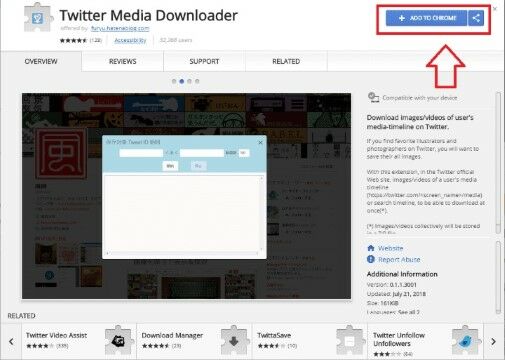Open the Website link
The height and width of the screenshot is (360, 505).
click(390, 248)
